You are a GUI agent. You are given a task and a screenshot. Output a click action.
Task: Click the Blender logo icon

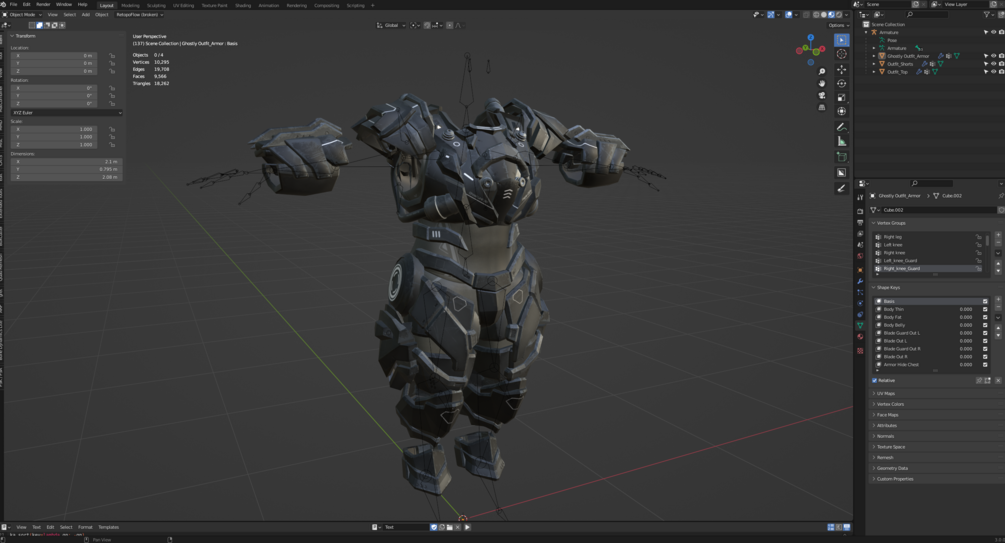click(4, 4)
